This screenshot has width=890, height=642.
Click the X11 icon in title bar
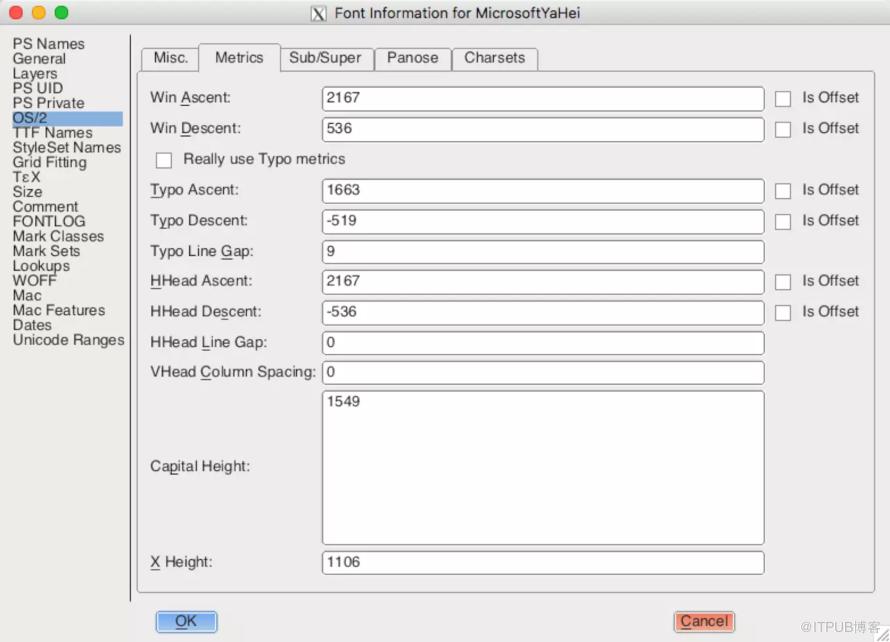[318, 14]
